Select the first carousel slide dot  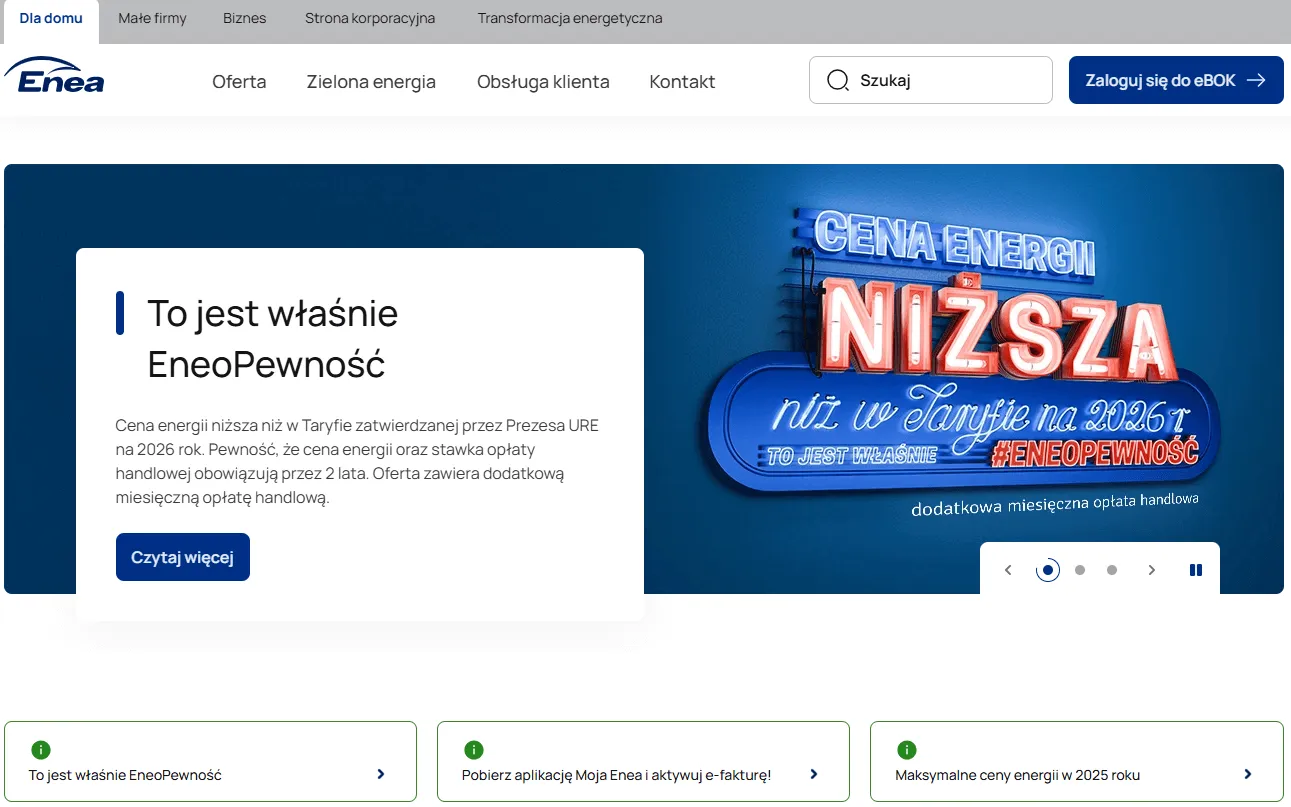pos(1048,570)
